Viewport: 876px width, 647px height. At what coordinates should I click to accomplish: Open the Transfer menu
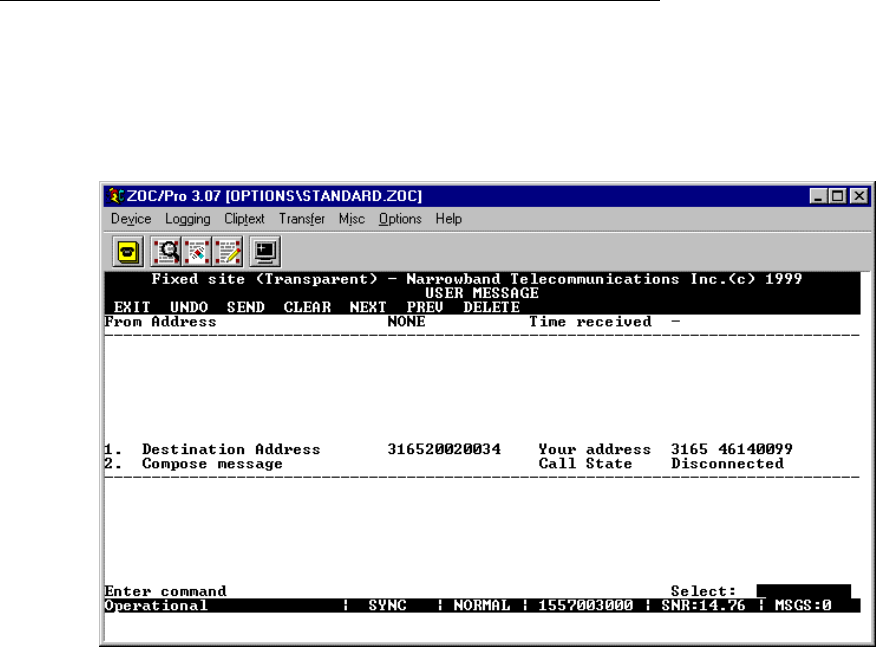pyautogui.click(x=302, y=219)
